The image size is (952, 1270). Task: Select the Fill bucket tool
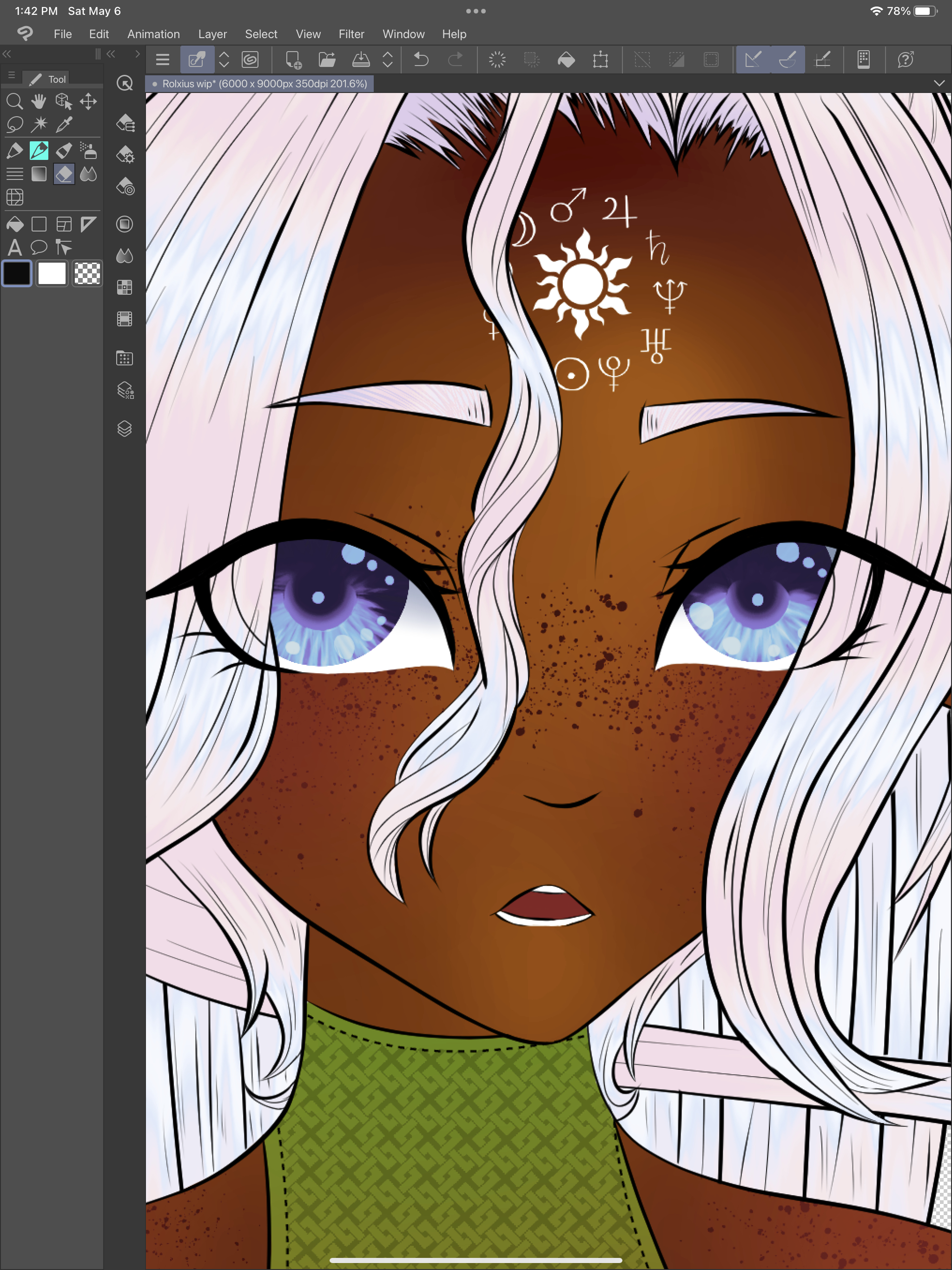pos(14,224)
